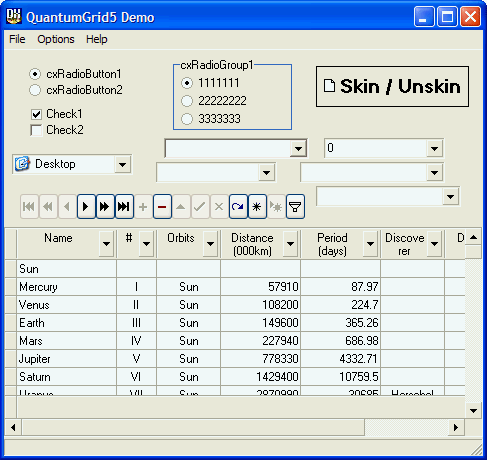Image resolution: width=487 pixels, height=460 pixels.
Task: Expand empty combo box below radio group
Action: (x=298, y=148)
